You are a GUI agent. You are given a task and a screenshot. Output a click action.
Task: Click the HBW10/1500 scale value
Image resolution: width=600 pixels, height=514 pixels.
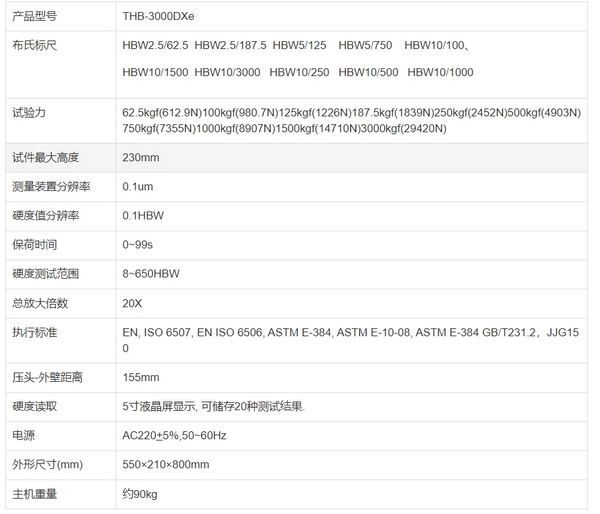coord(155,72)
